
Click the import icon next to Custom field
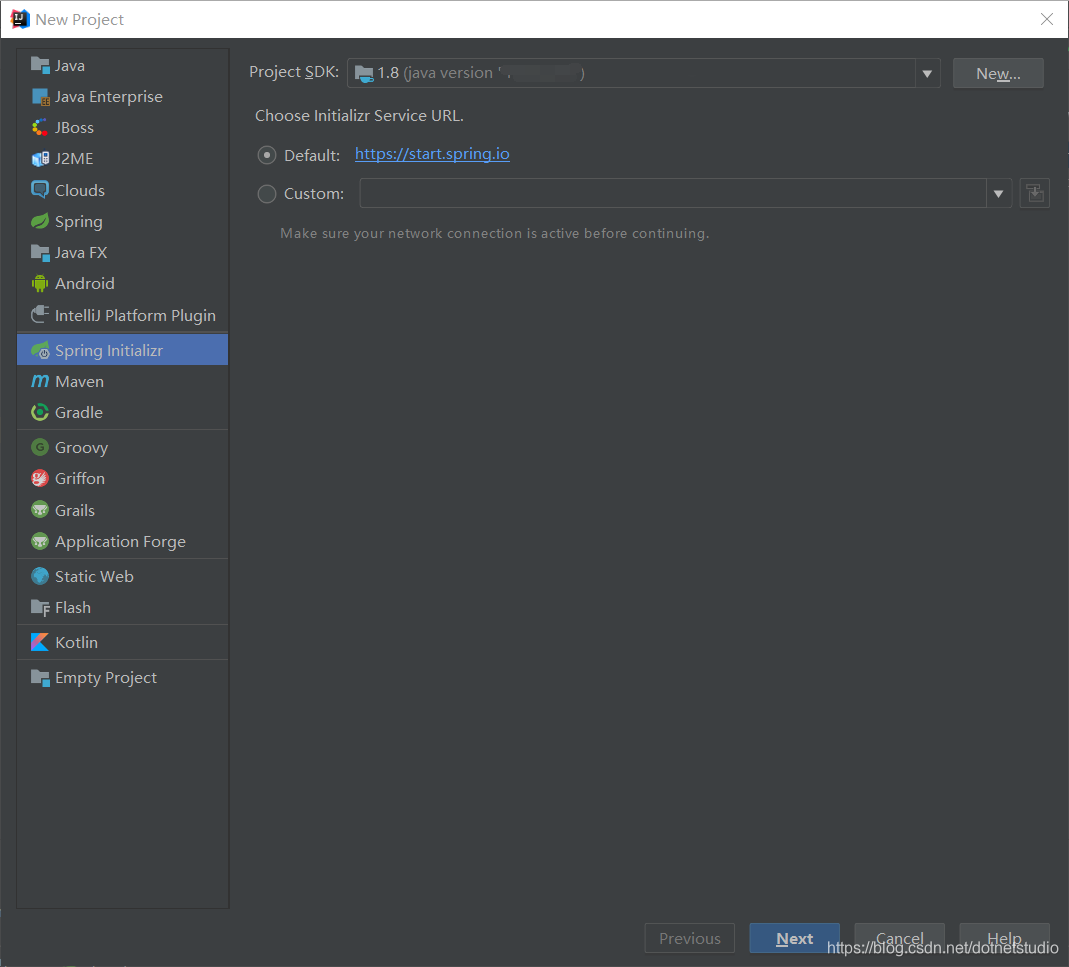[1034, 194]
